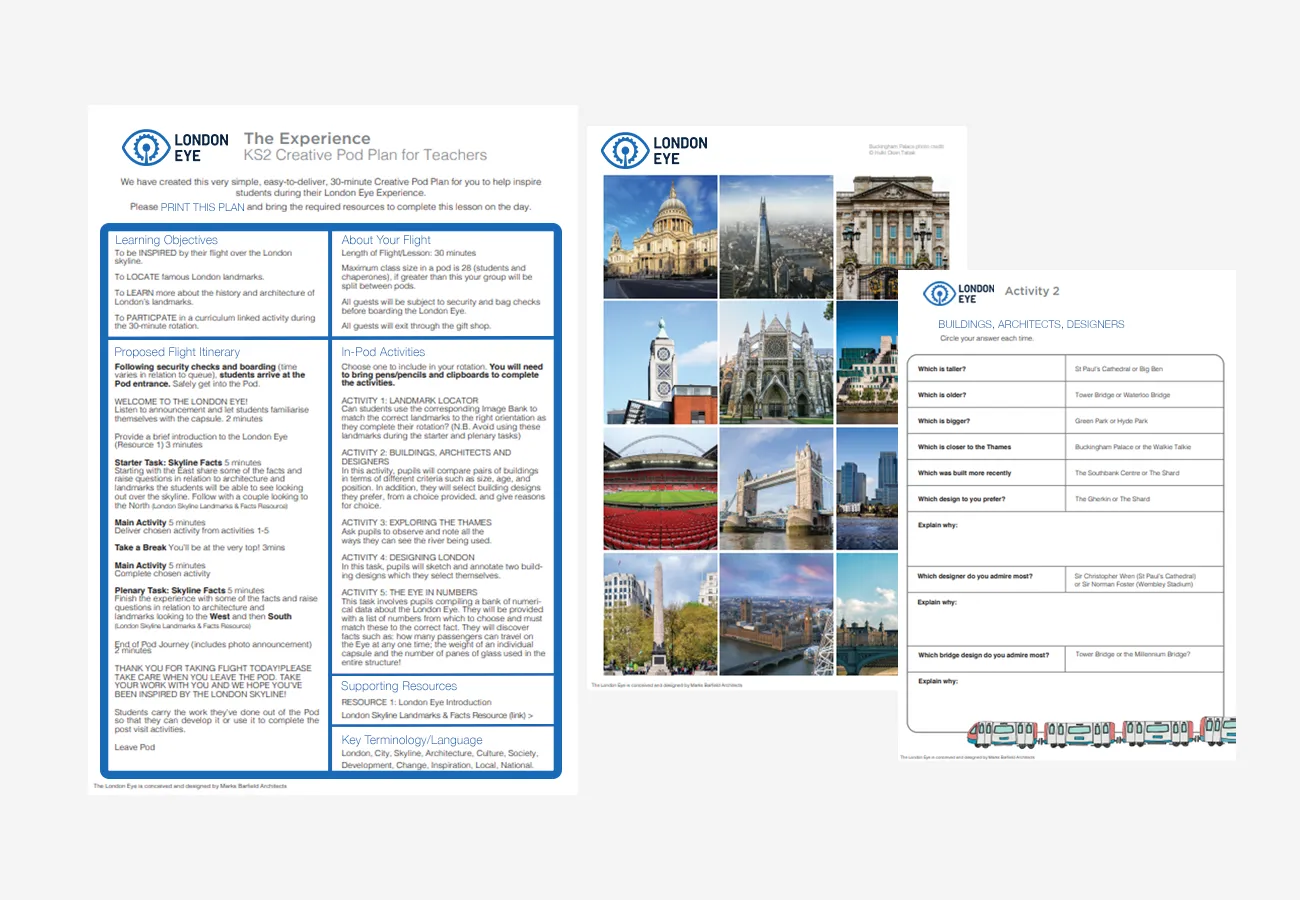This screenshot has width=1300, height=900.
Task: Click 'Leave Pod' at the itinerary end
Action: click(135, 747)
